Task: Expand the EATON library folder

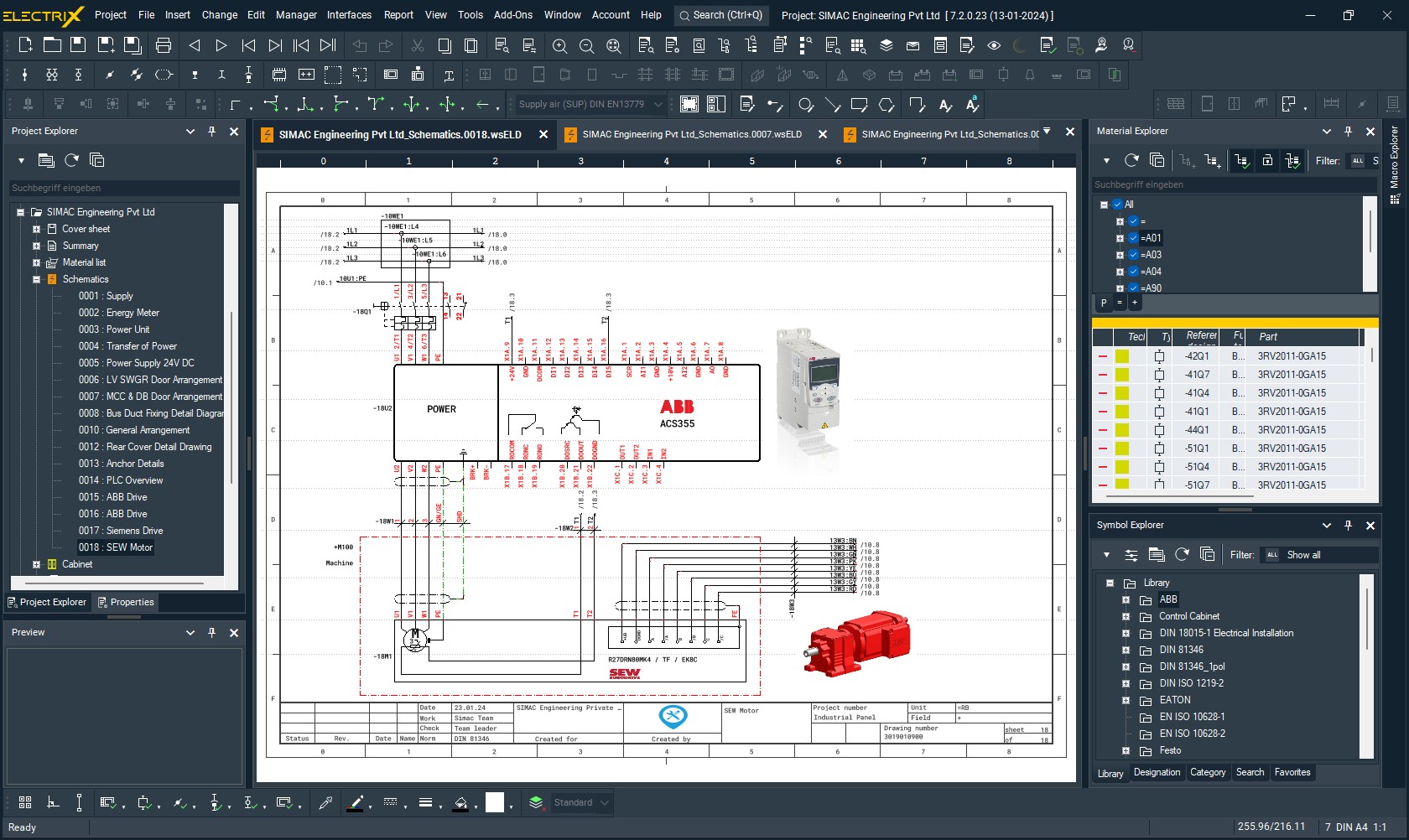Action: tap(1126, 700)
